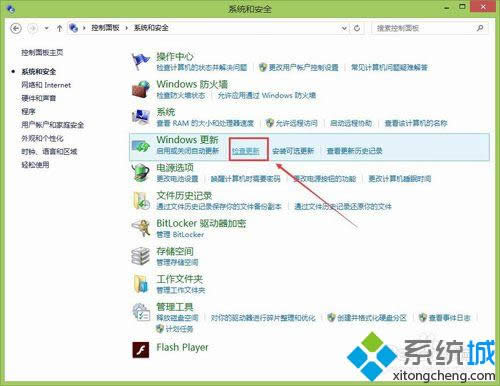Select 程序 in sidebar
Screen dimensions: 500x386
28,112
